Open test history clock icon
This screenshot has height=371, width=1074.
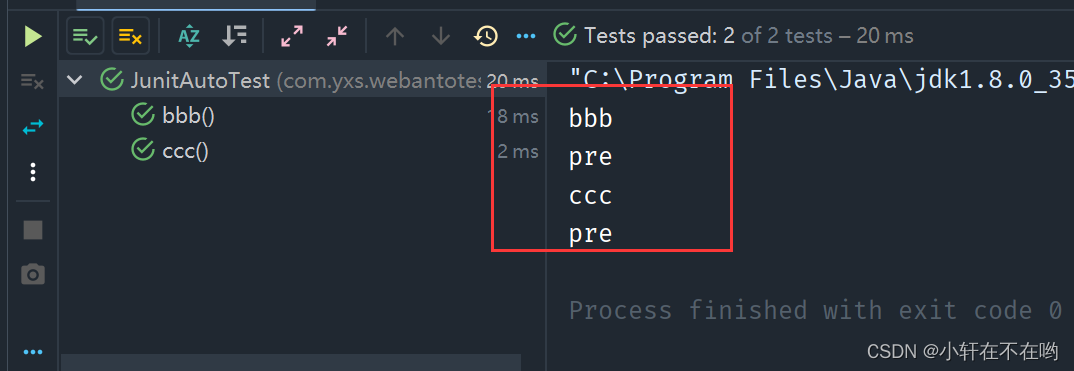486,36
